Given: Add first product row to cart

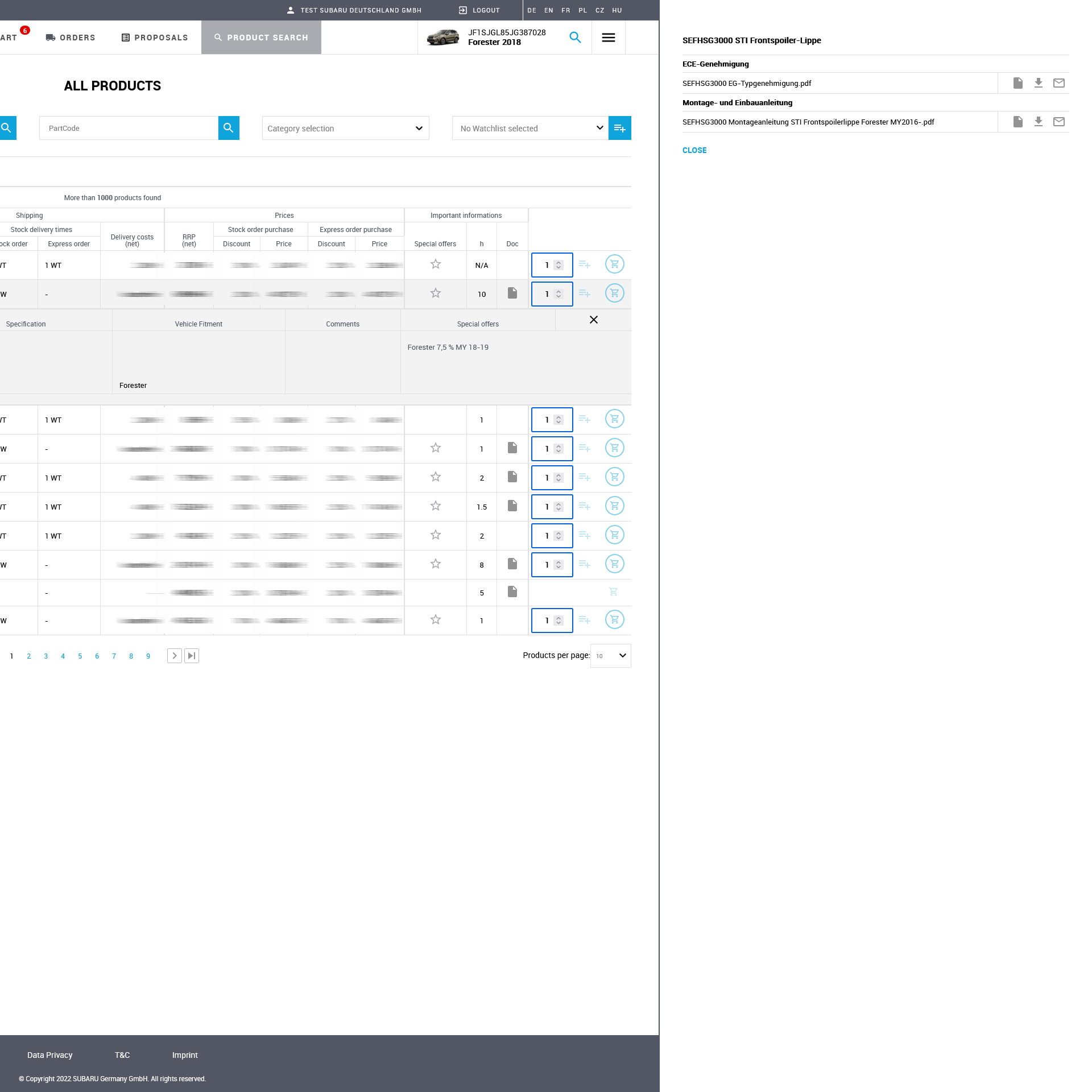Looking at the screenshot, I should coord(614,264).
